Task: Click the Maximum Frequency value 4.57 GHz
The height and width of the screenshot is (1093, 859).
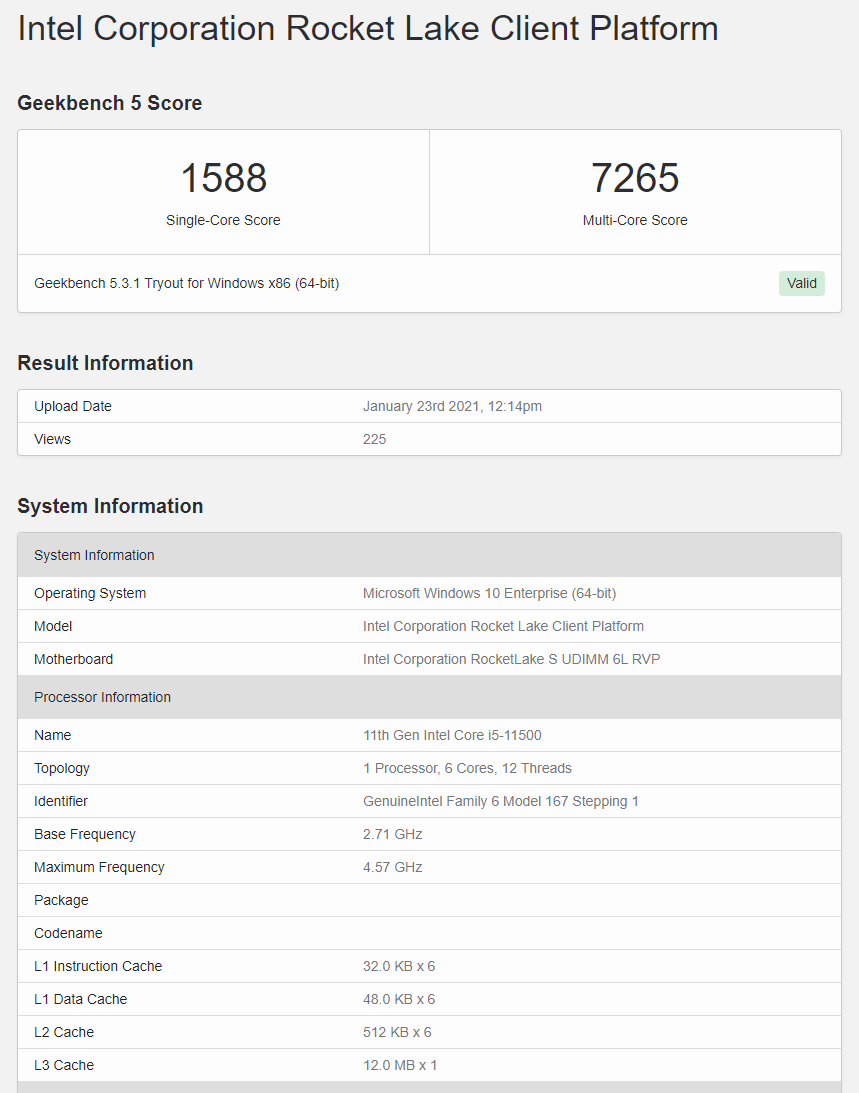Action: click(392, 867)
